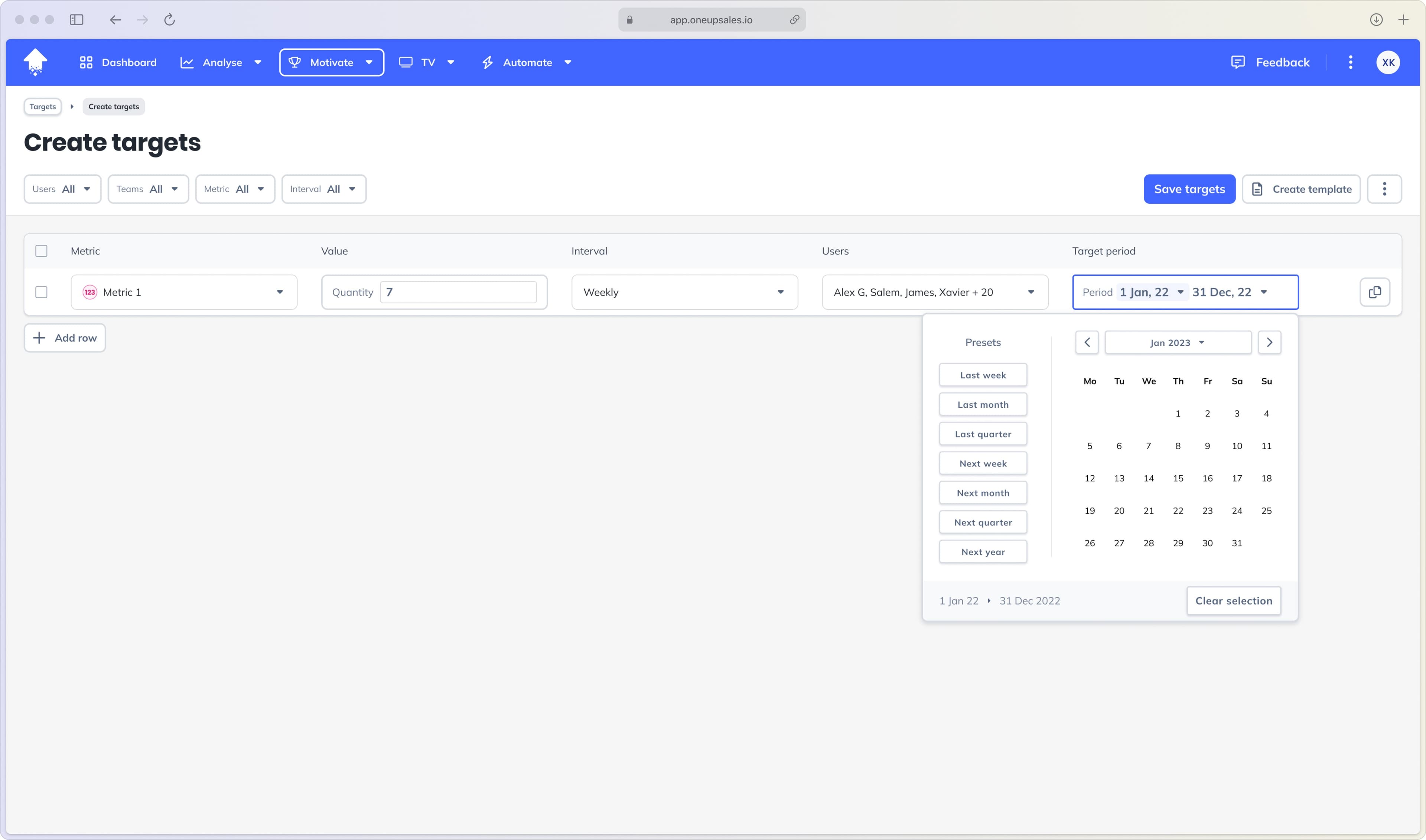Select the Last quarter preset
This screenshot has width=1426, height=840.
[983, 434]
